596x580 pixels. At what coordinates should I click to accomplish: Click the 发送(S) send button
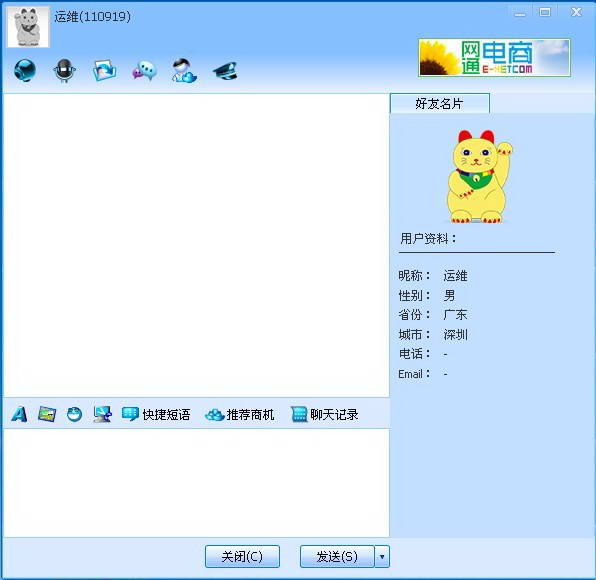[337, 556]
